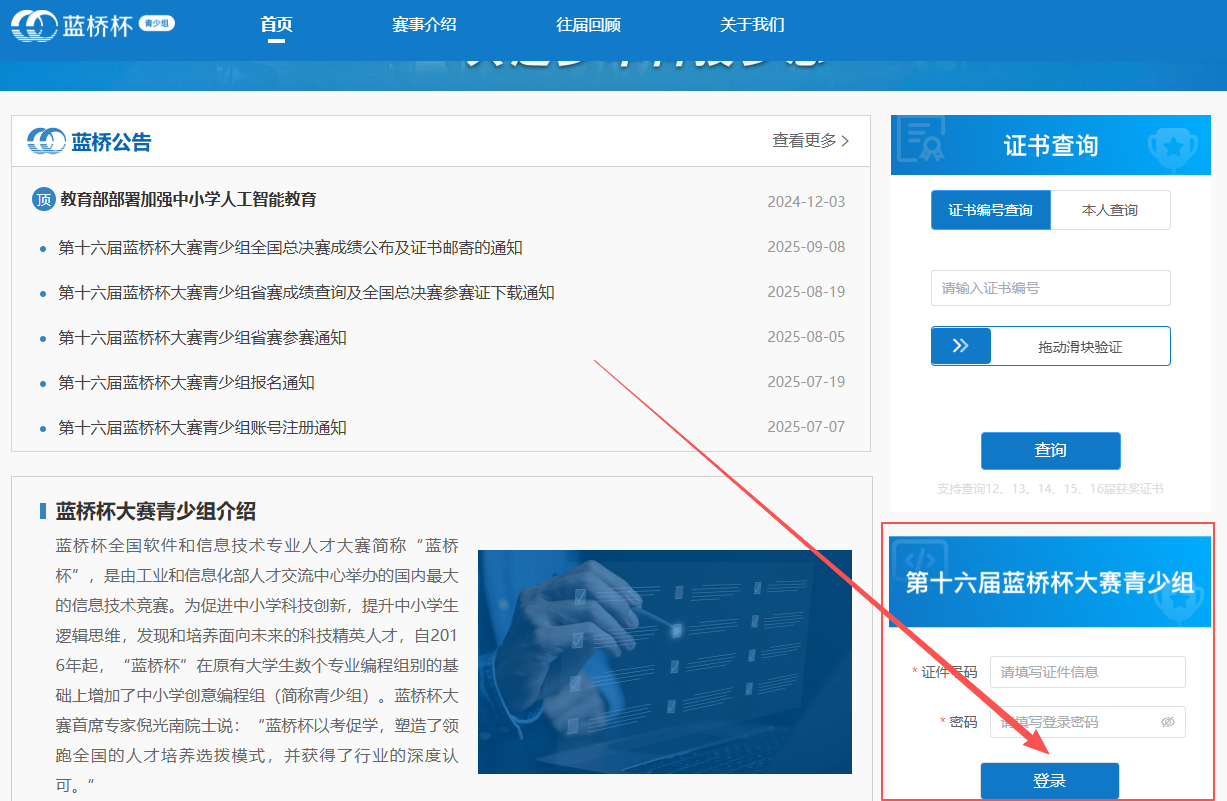Click the date 2025-08-19
This screenshot has width=1227, height=801.
click(x=806, y=292)
